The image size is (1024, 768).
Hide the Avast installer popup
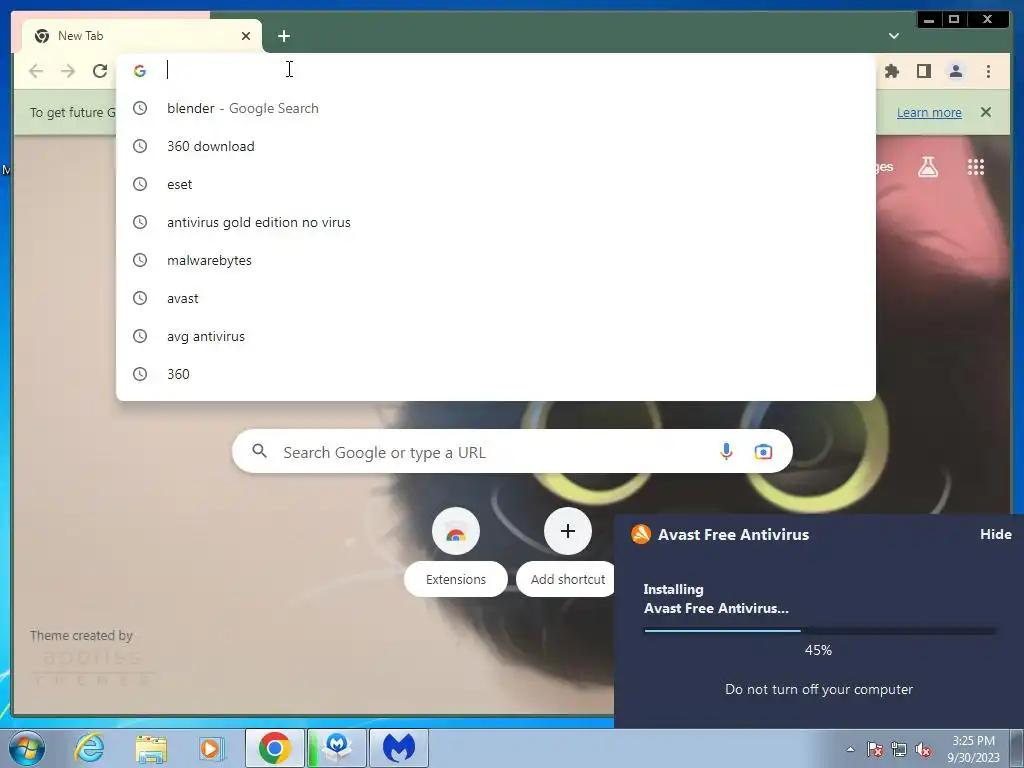(995, 534)
